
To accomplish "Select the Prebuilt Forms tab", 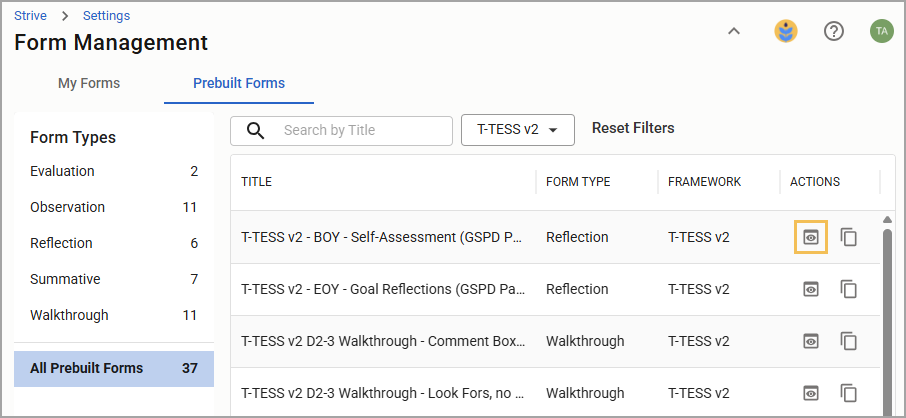I will [x=239, y=83].
